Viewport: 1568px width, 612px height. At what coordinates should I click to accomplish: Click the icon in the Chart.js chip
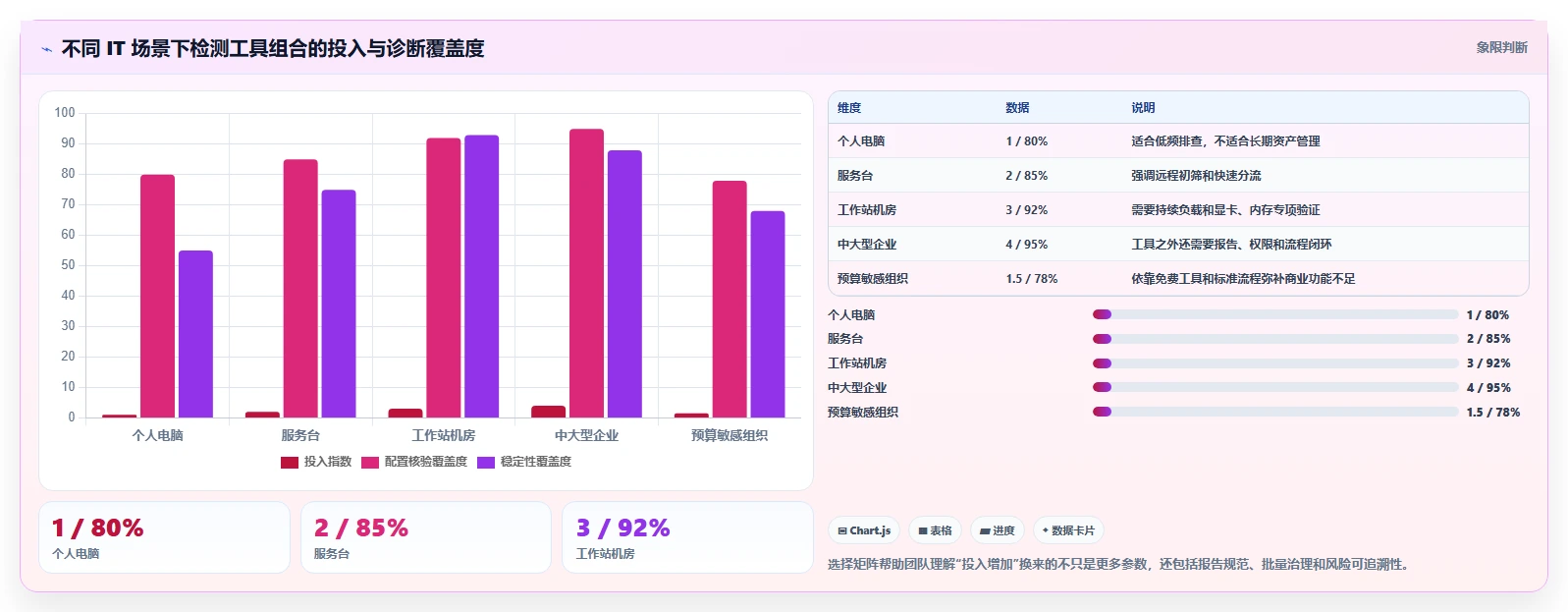(x=842, y=531)
